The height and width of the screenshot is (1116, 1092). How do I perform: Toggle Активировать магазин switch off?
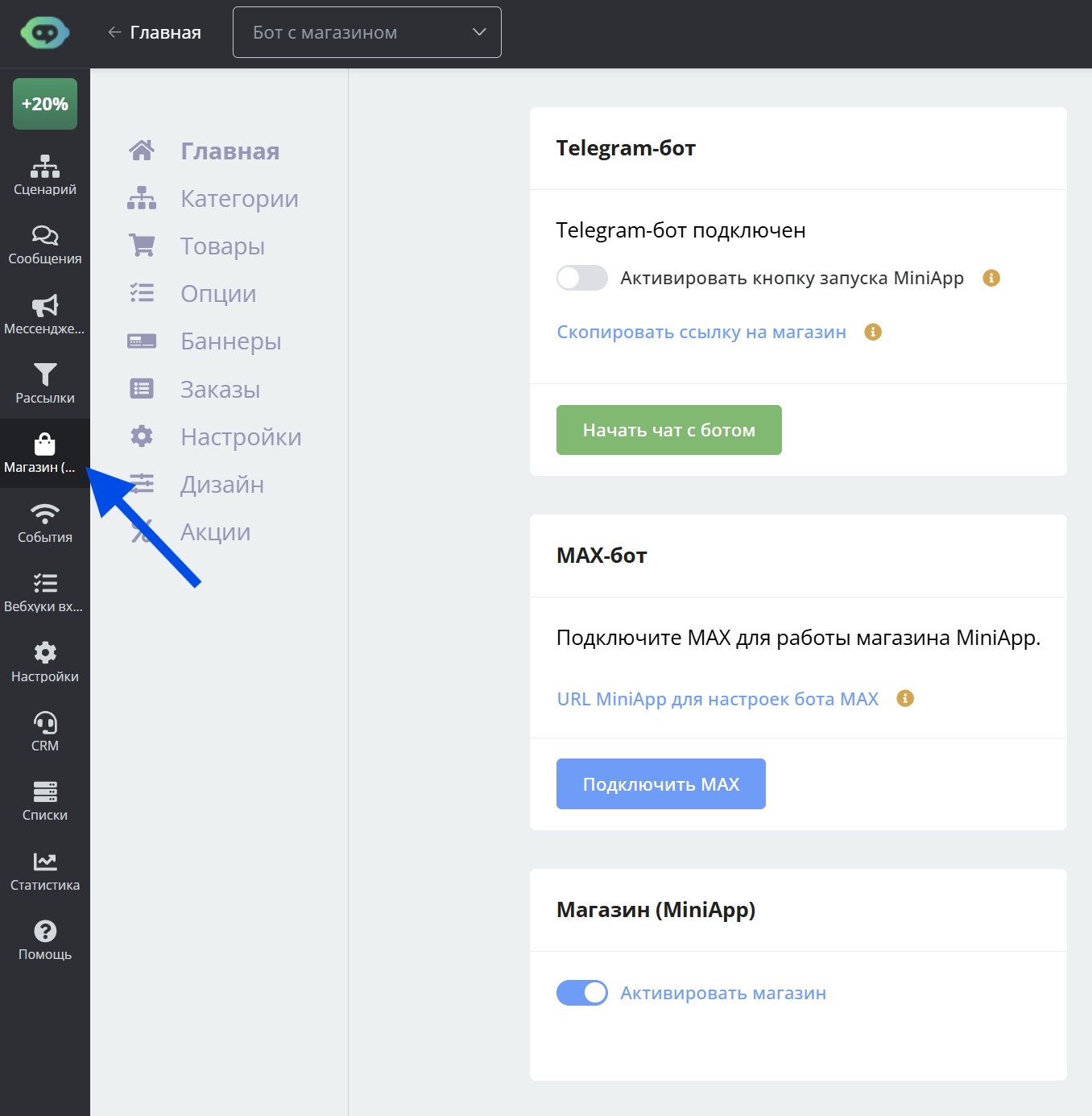(x=581, y=993)
